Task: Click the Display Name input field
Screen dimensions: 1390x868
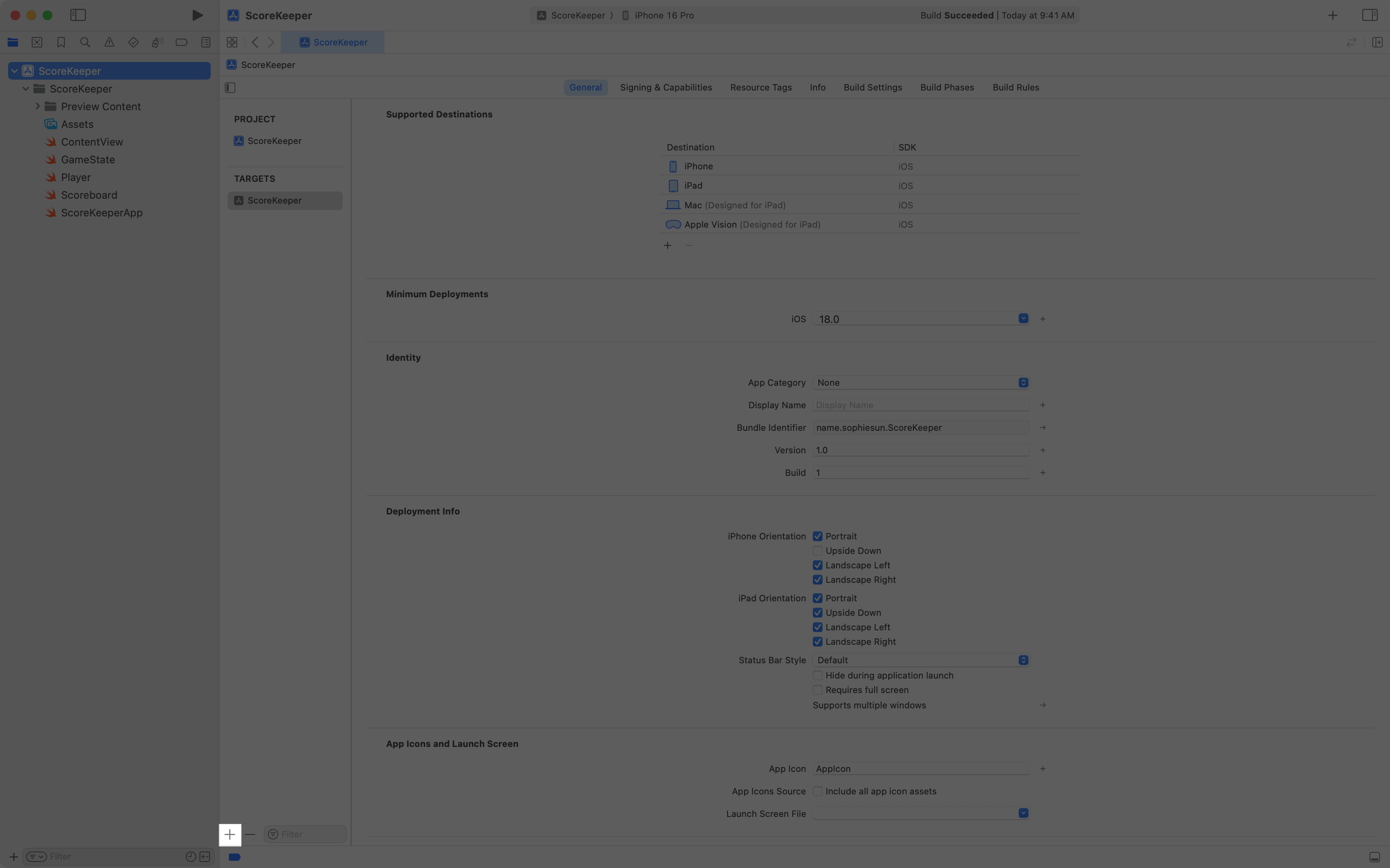Action: [921, 405]
